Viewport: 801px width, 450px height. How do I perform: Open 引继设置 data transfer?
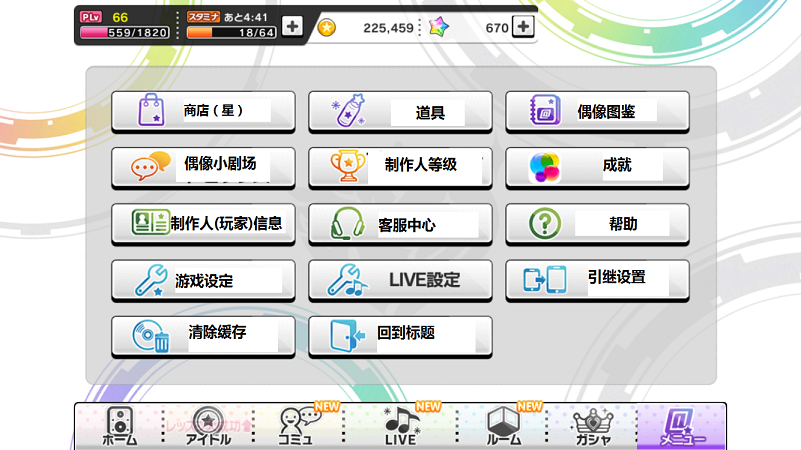coord(598,280)
